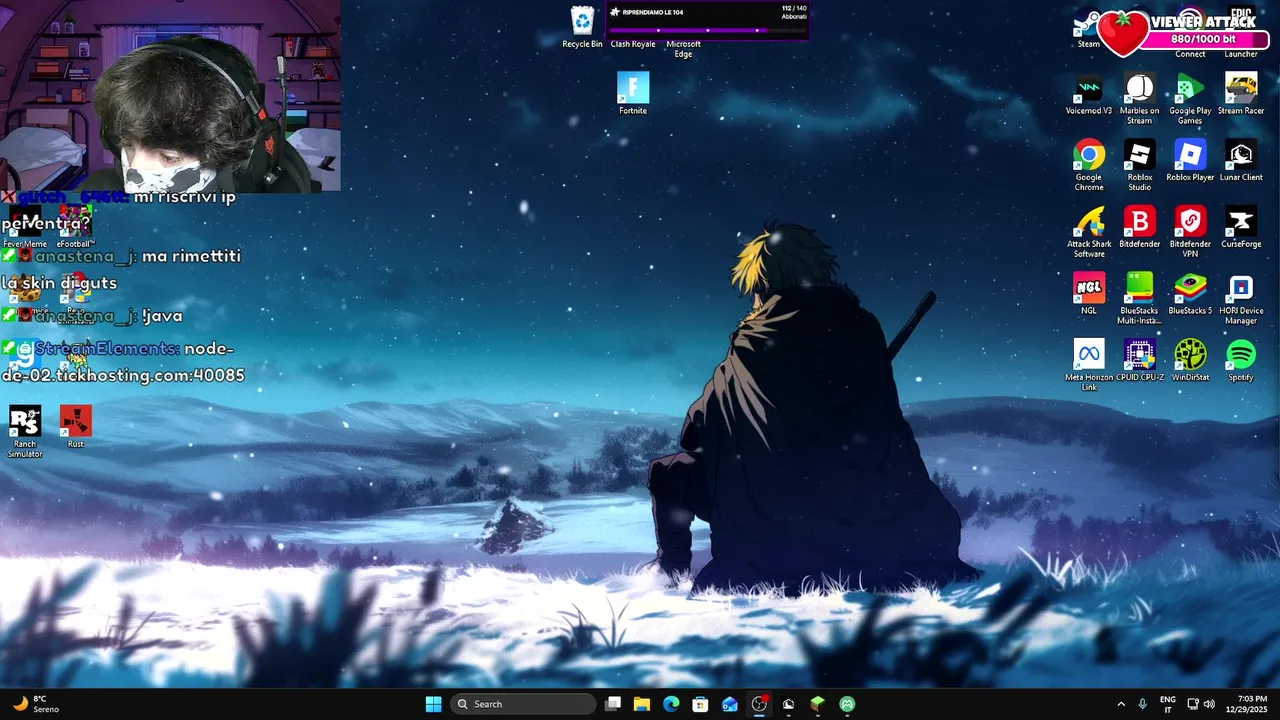The height and width of the screenshot is (720, 1280).
Task: Open Google Play Games shortcut
Action: [x=1190, y=98]
